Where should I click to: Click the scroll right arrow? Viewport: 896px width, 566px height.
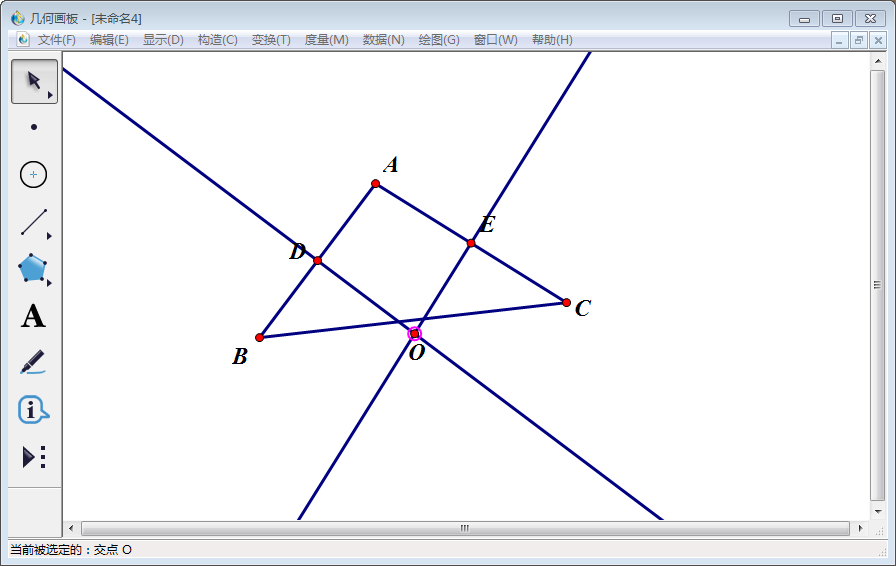click(860, 528)
